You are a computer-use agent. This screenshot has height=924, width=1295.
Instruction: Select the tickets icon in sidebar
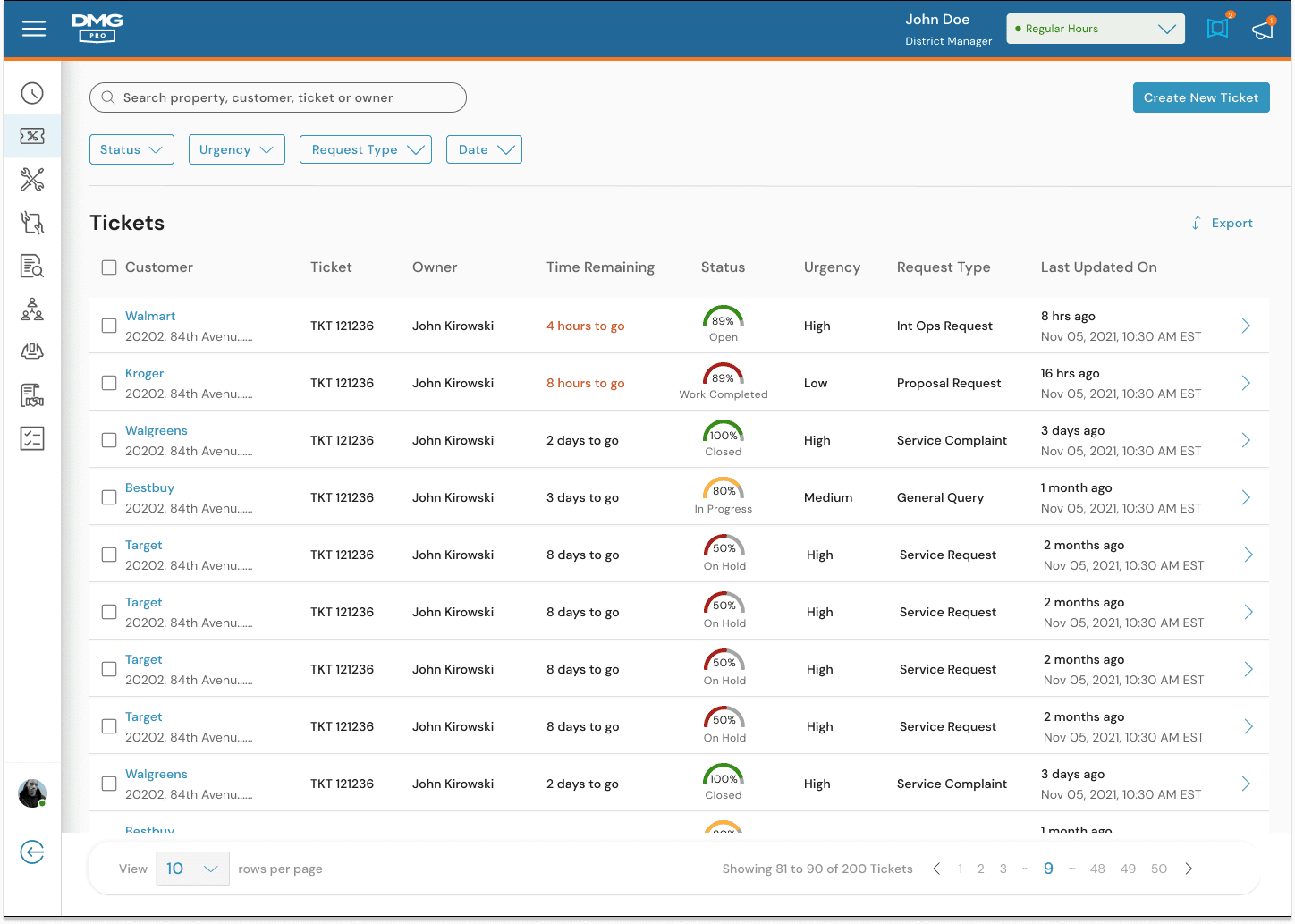(x=32, y=136)
